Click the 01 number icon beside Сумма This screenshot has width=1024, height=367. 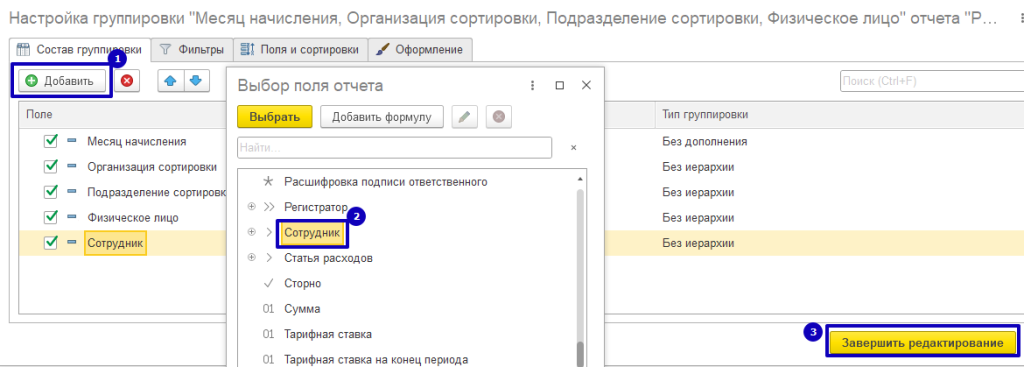268,309
